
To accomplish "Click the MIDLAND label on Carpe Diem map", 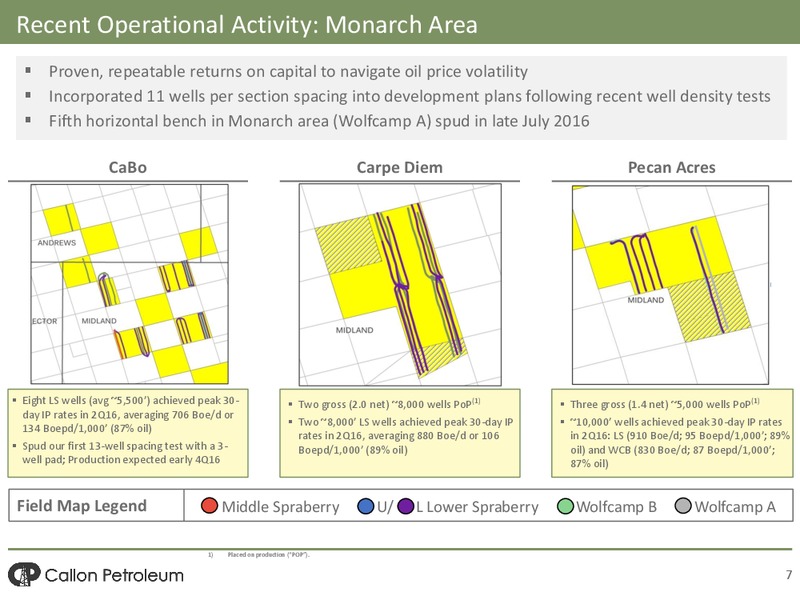I will (x=354, y=330).
